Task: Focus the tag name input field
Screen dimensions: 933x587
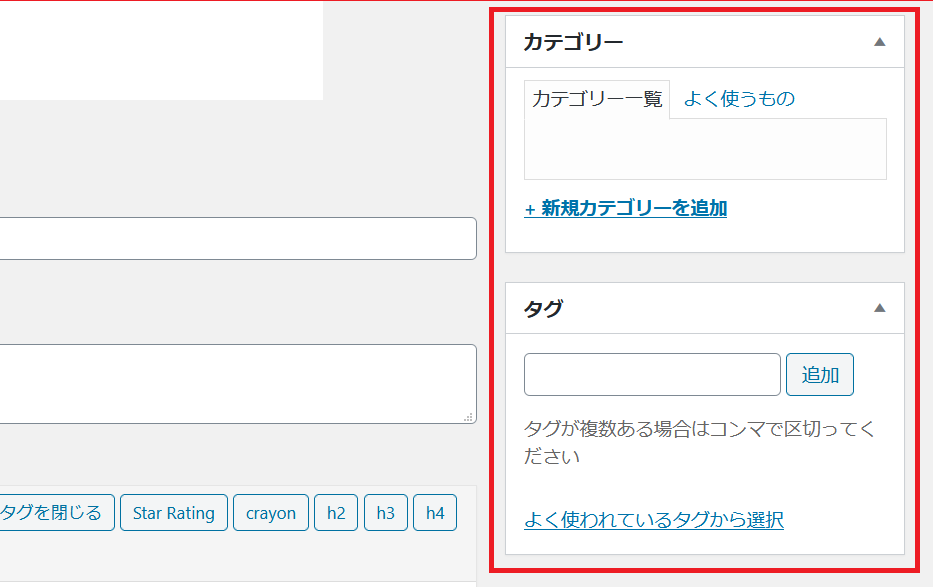Action: [652, 375]
